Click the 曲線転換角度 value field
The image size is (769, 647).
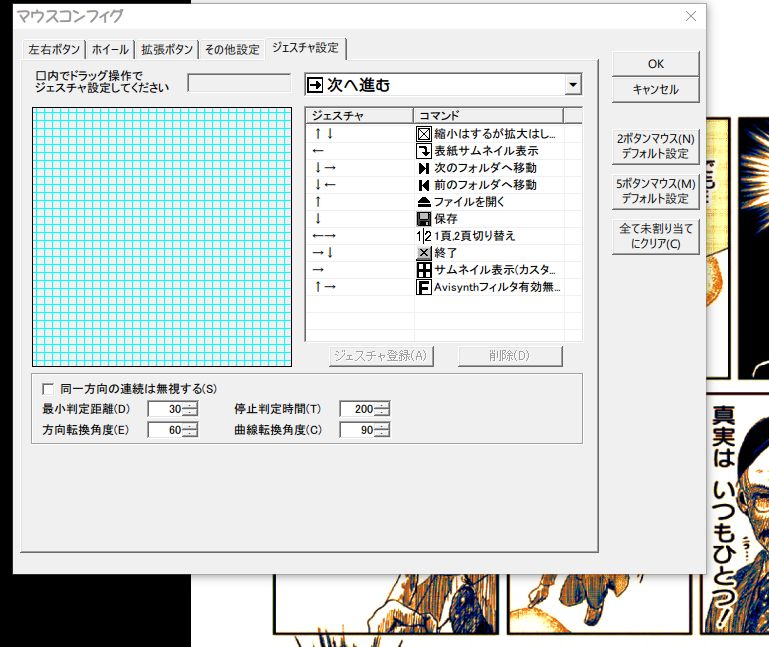[x=357, y=430]
